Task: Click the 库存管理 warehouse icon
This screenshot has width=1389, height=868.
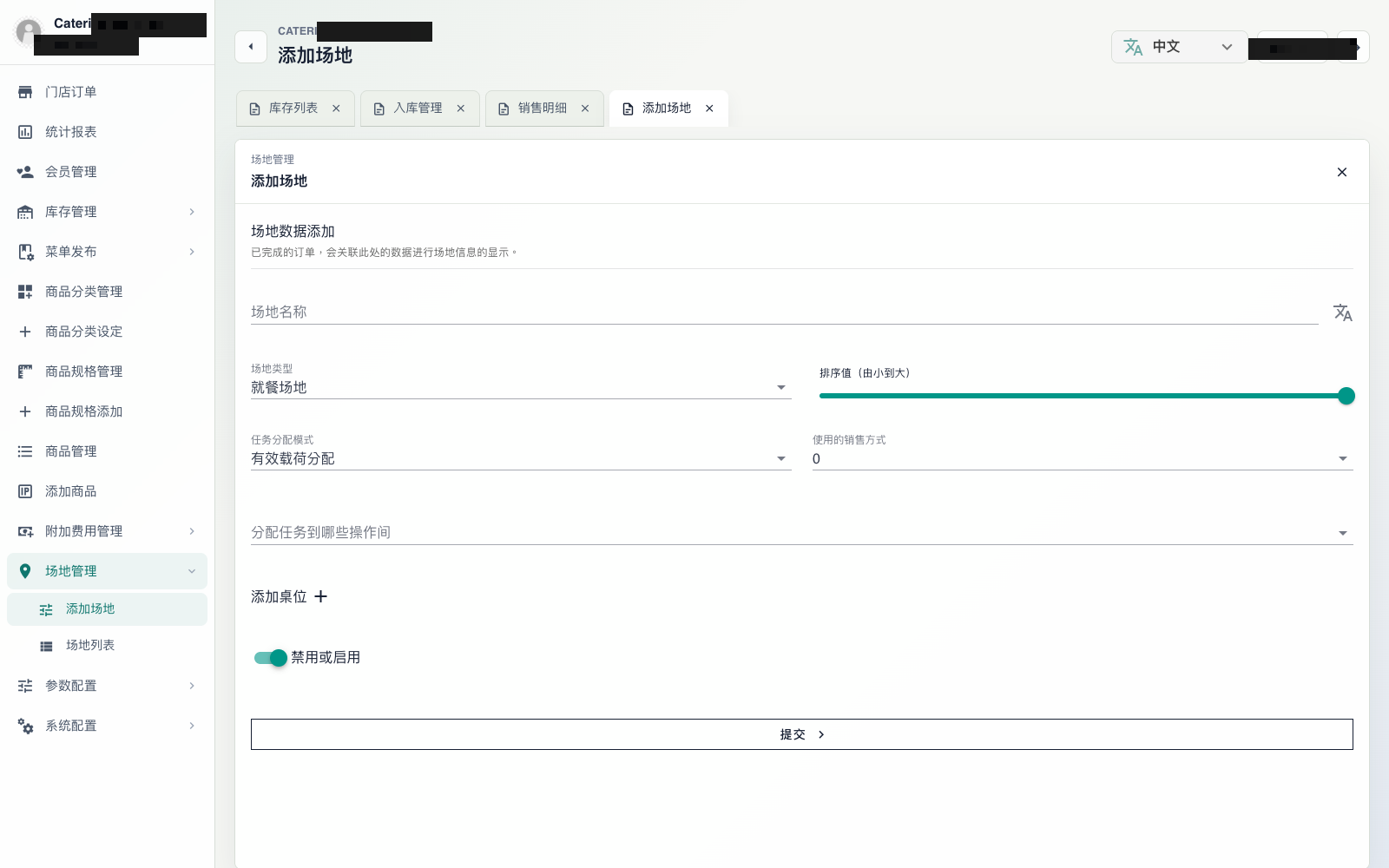Action: pyautogui.click(x=25, y=212)
